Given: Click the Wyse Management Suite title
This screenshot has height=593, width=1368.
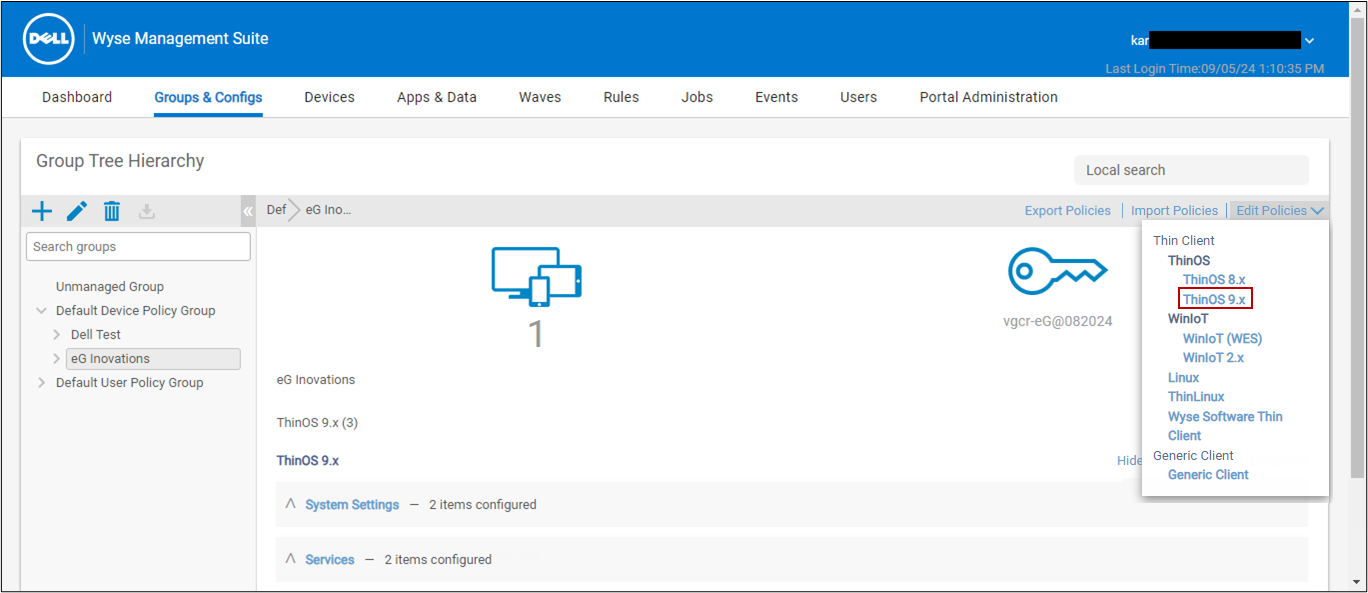Looking at the screenshot, I should point(180,39).
